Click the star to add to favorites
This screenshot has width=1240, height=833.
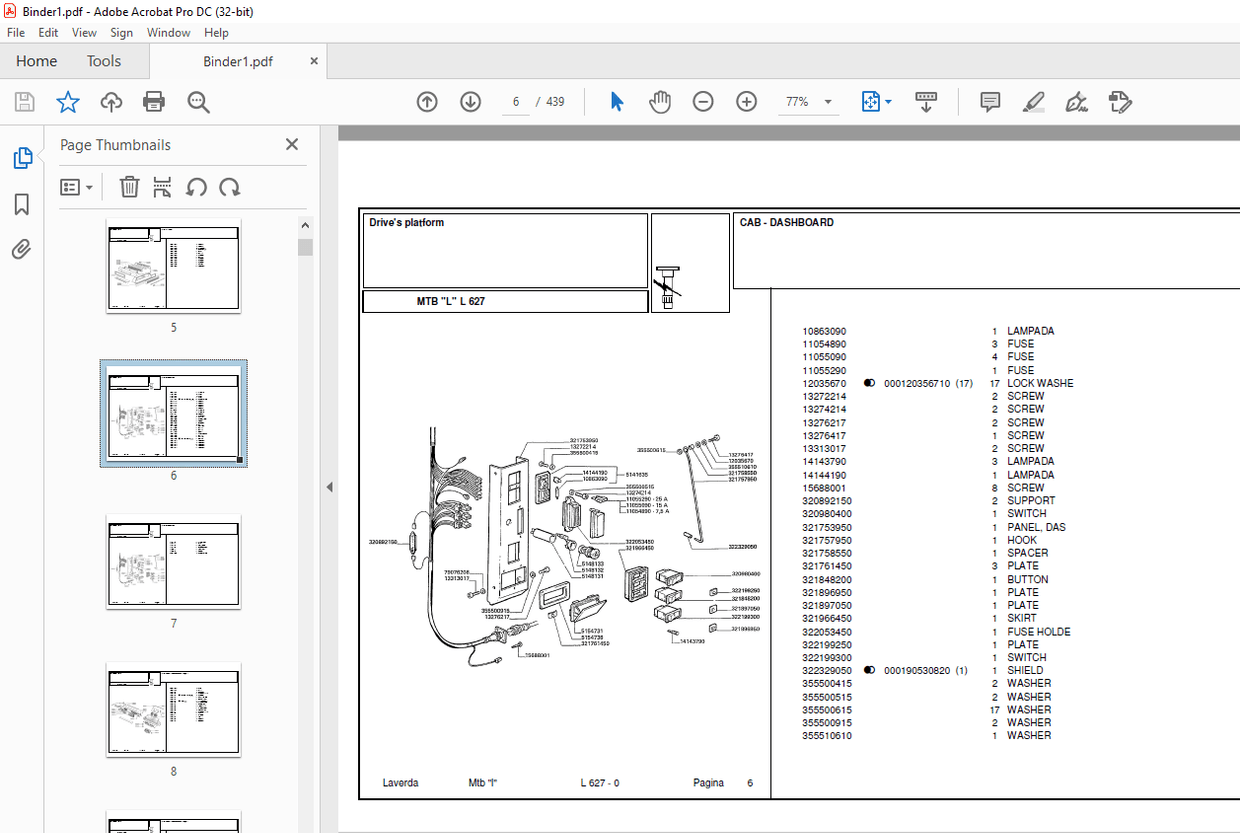[x=67, y=101]
